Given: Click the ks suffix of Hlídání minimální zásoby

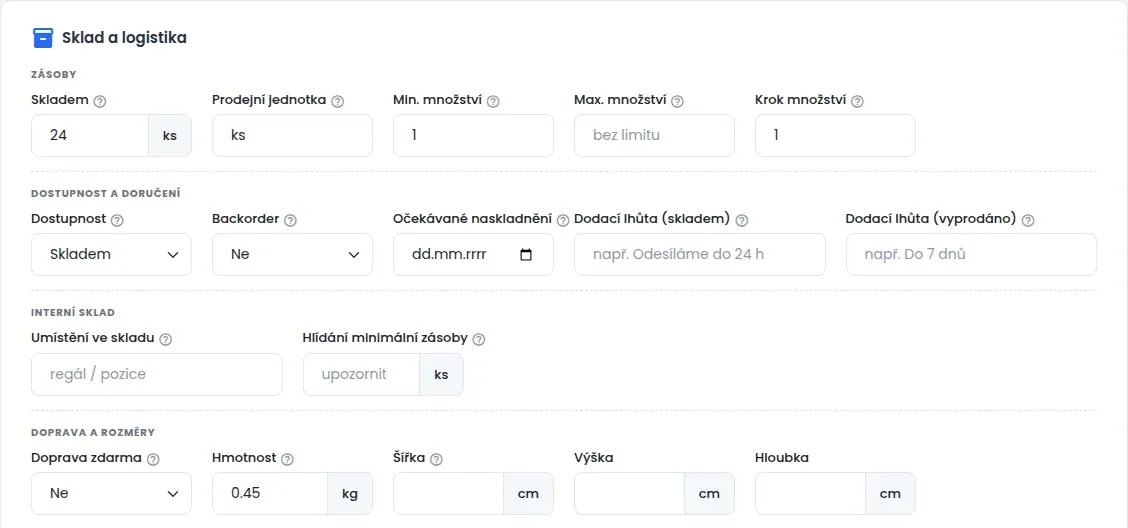Looking at the screenshot, I should click(x=441, y=374).
